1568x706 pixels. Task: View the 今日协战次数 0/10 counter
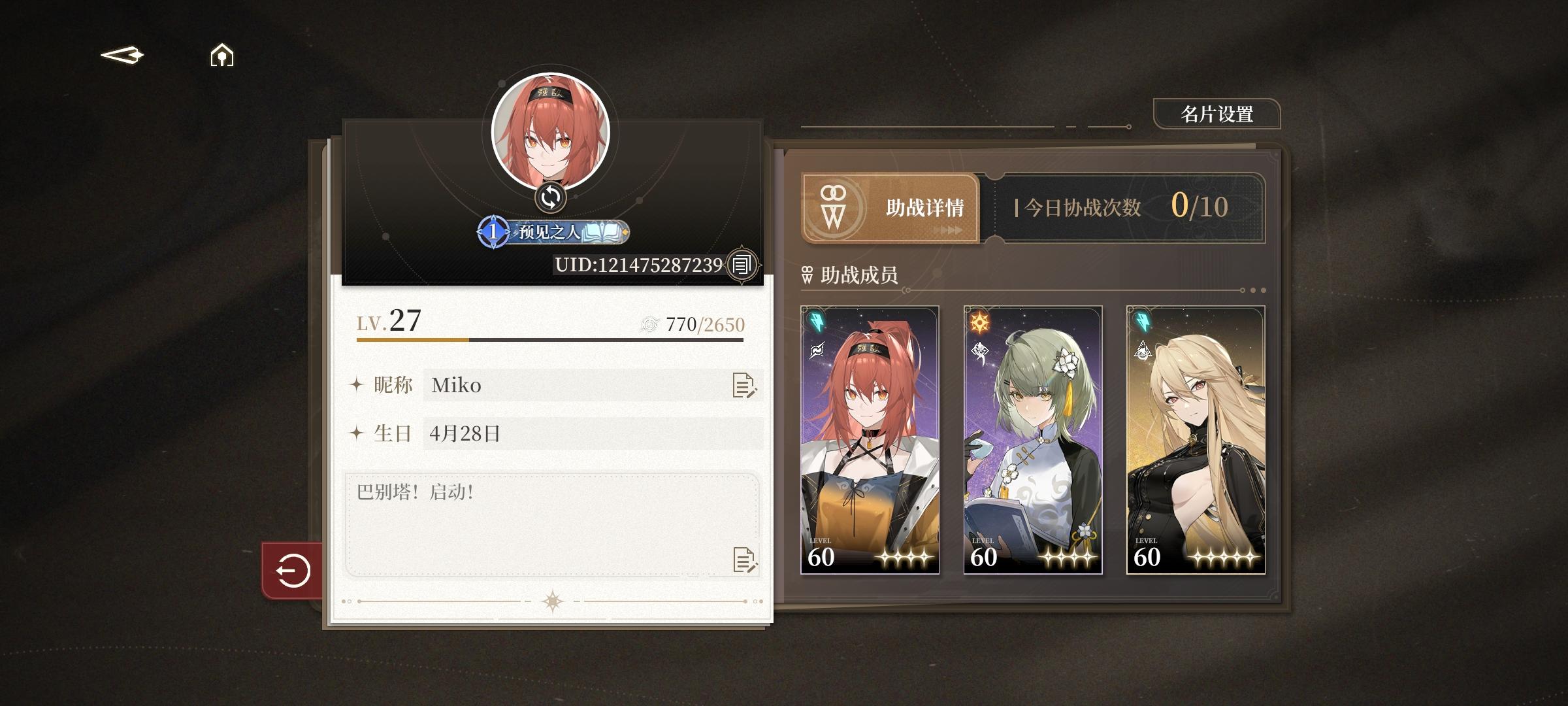click(x=1129, y=208)
